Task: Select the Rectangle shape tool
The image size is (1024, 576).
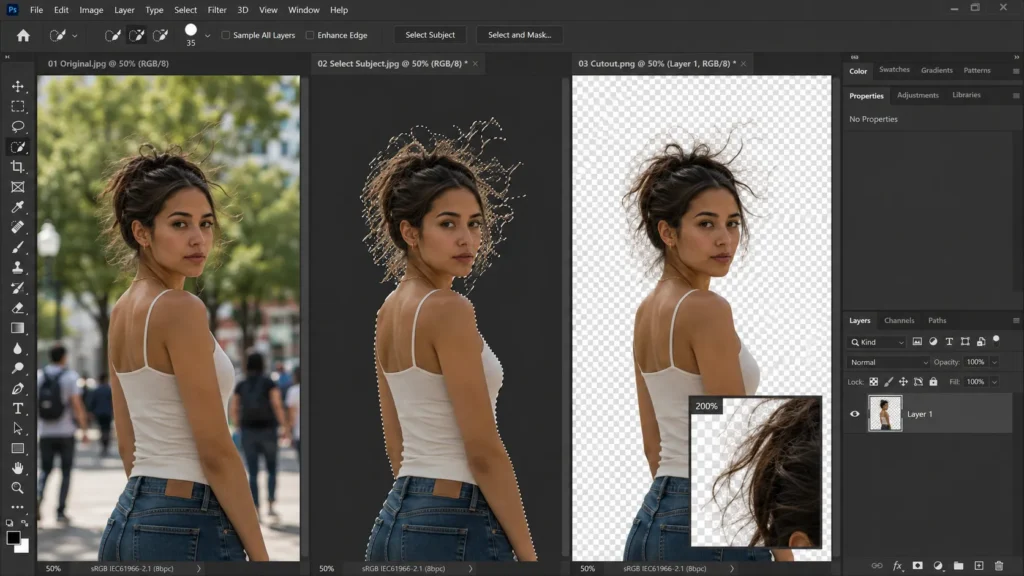Action: 18,448
